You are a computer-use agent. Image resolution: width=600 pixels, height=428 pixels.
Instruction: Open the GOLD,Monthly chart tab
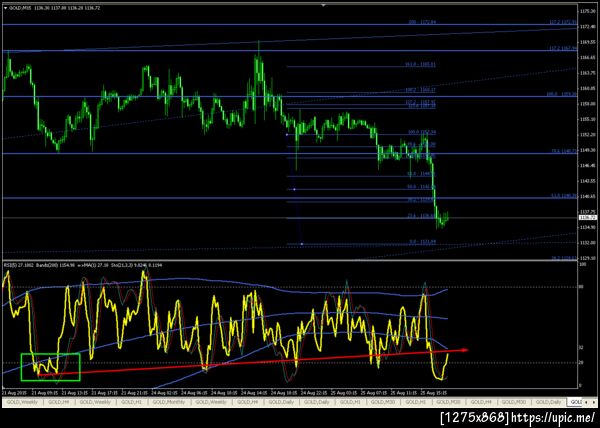pyautogui.click(x=168, y=402)
